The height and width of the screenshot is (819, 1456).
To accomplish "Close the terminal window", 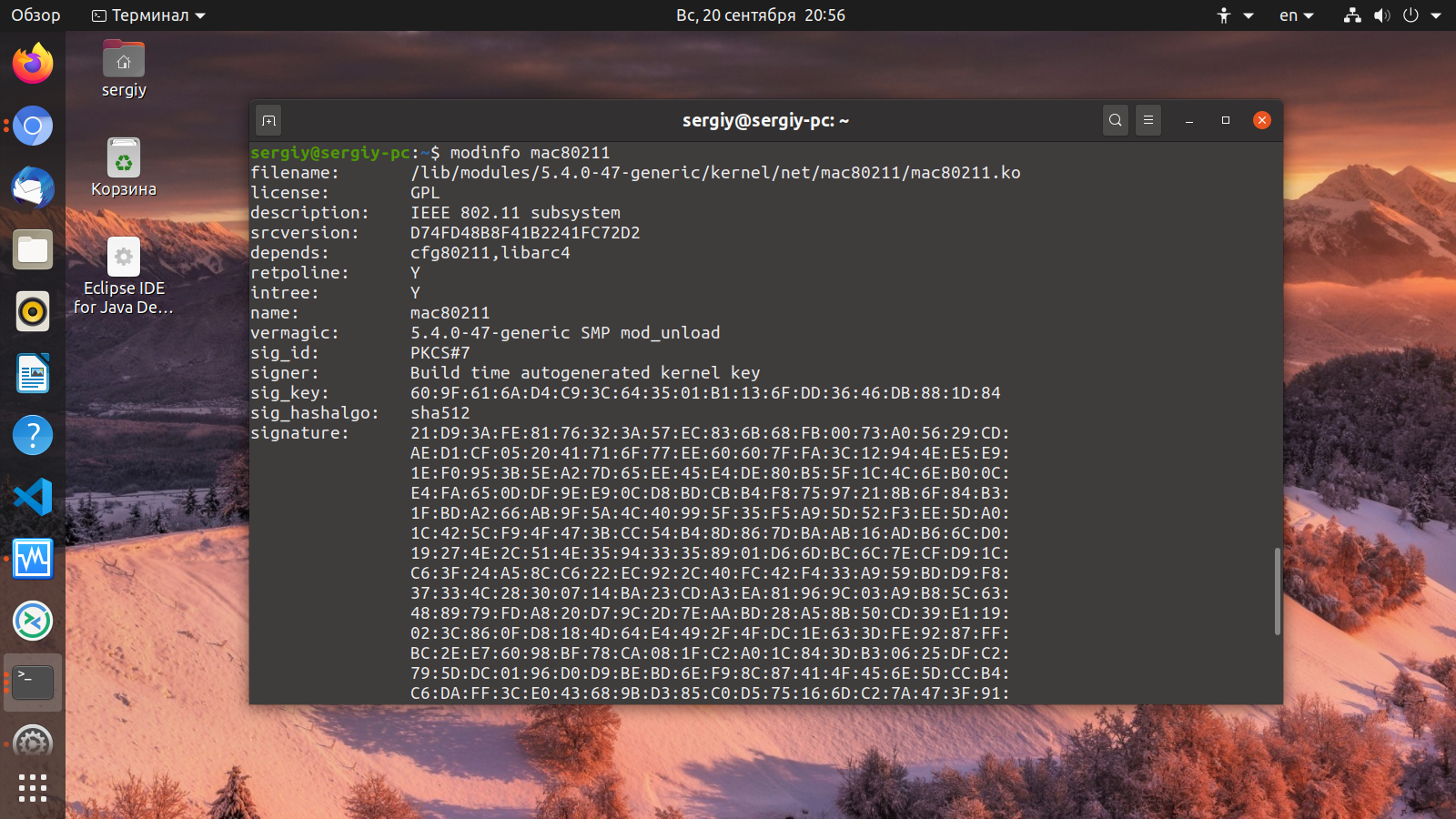I will click(1262, 120).
